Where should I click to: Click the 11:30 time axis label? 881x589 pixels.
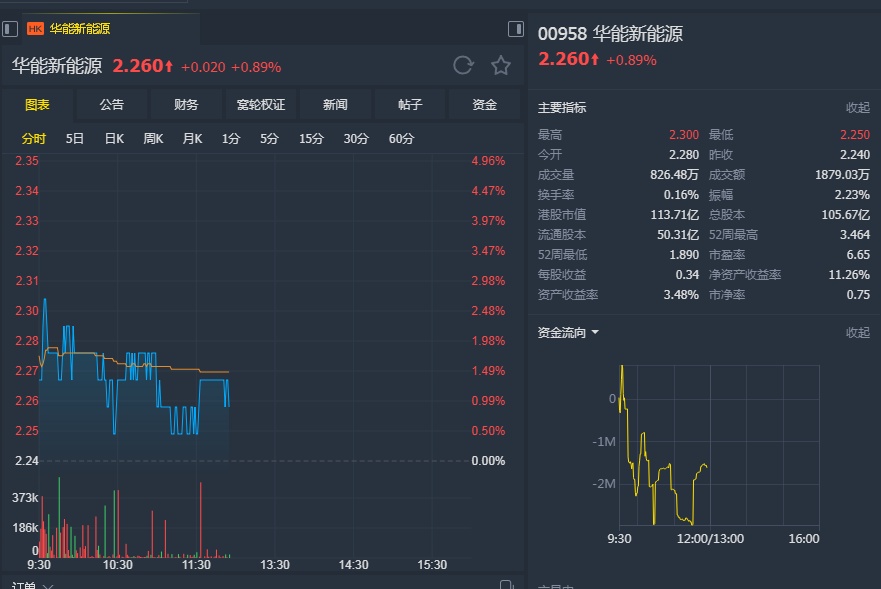coord(196,565)
